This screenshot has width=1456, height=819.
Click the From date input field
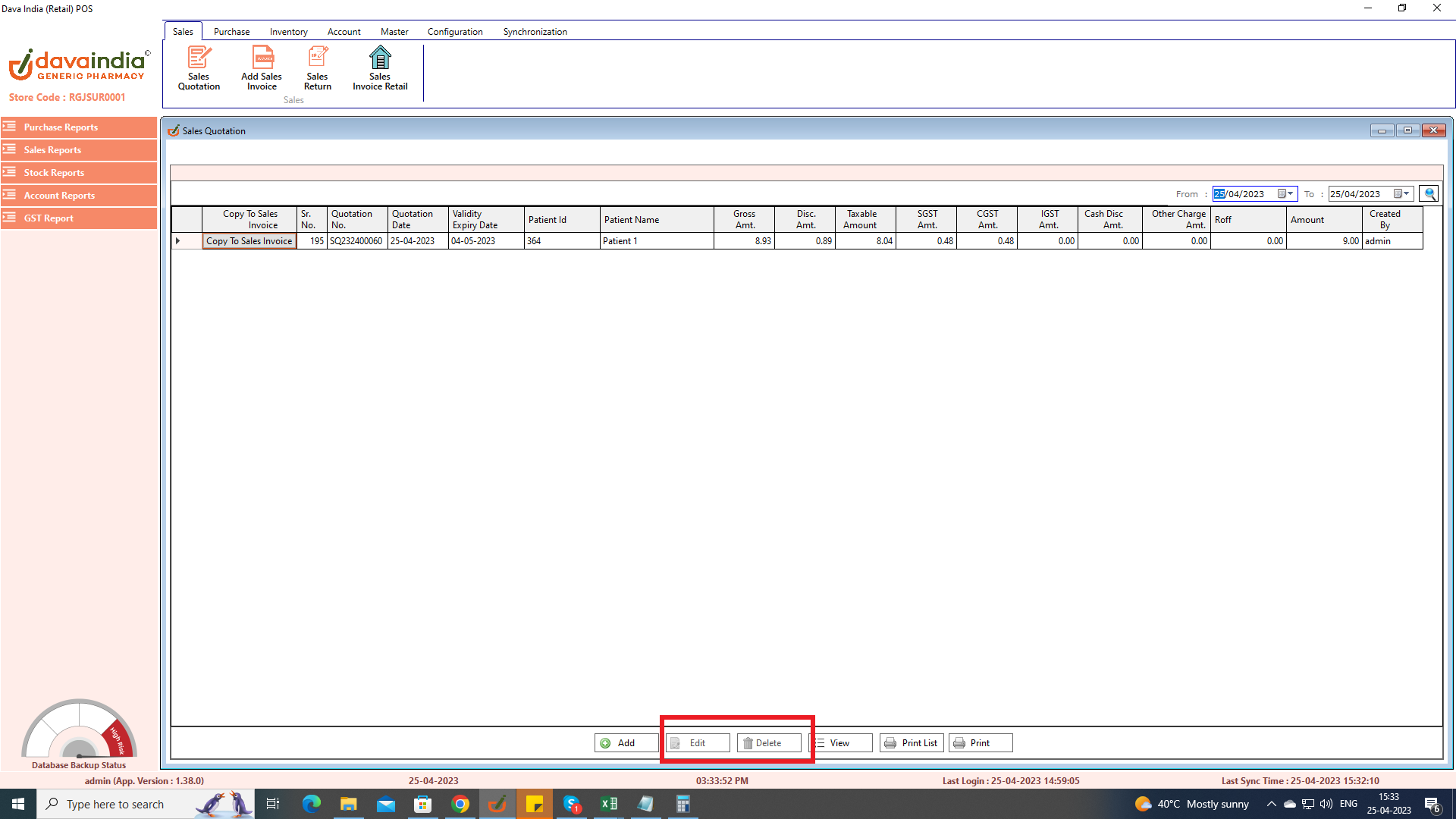pos(1245,194)
